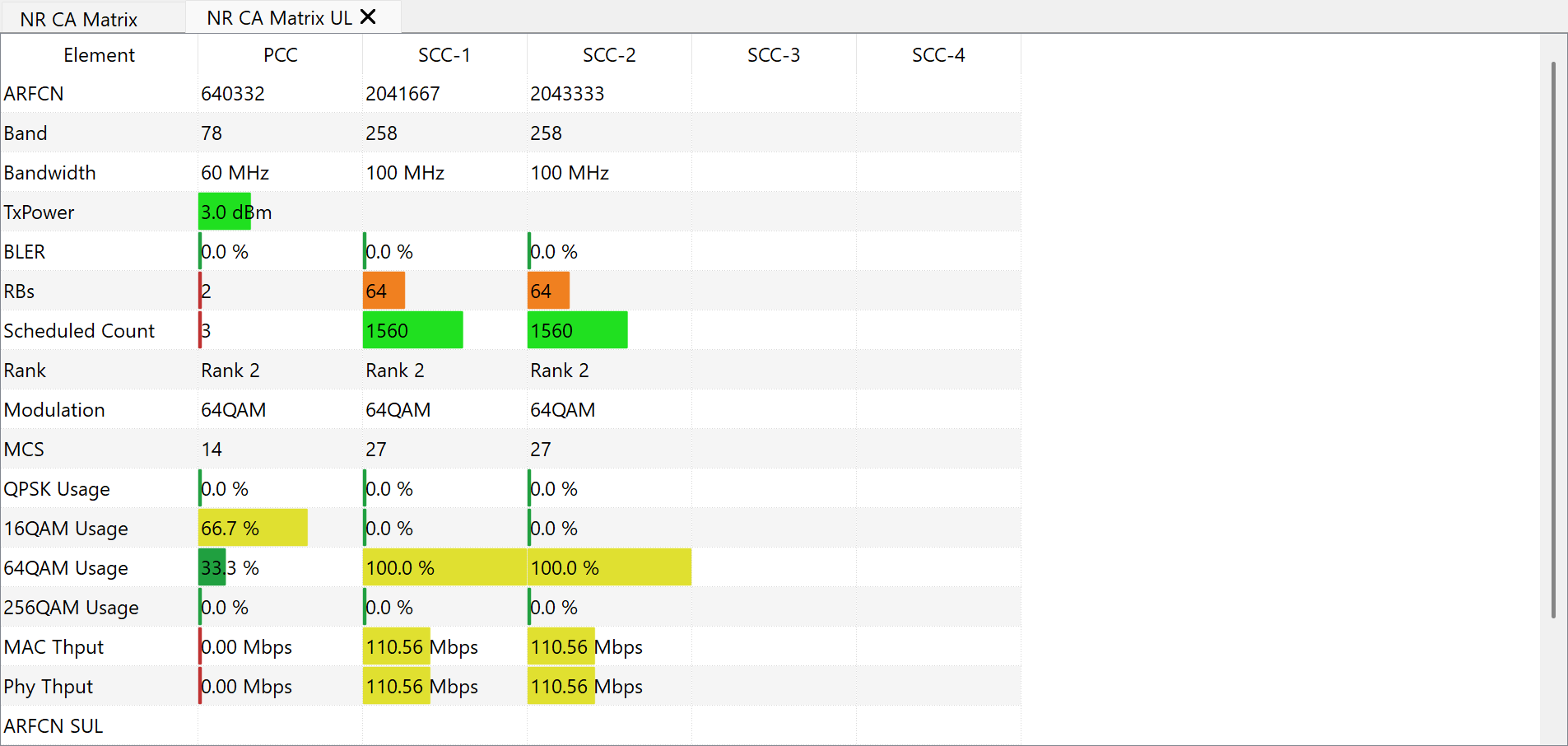The width and height of the screenshot is (1568, 746).
Task: Click the orange SCC-1 RBs cell
Action: coord(384,291)
